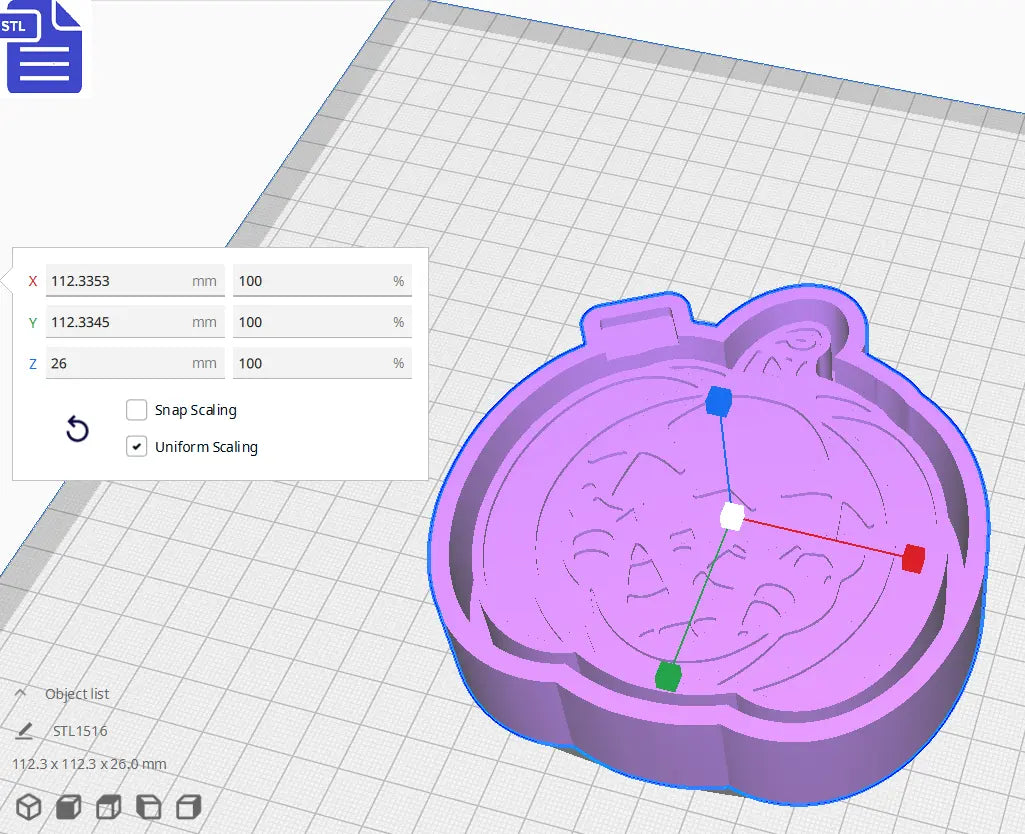Click the green Y-axis scale handle
This screenshot has width=1025, height=834.
coord(668,676)
